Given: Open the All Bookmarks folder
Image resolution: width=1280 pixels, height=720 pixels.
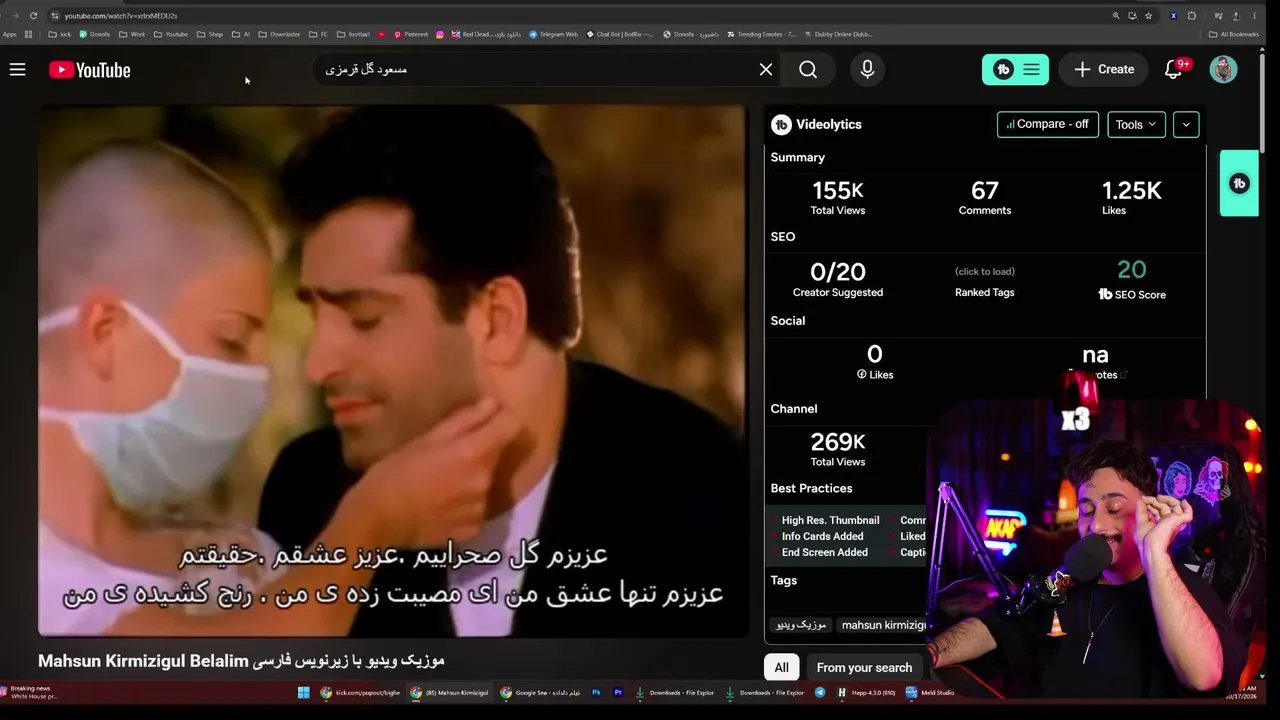Looking at the screenshot, I should pyautogui.click(x=1234, y=34).
